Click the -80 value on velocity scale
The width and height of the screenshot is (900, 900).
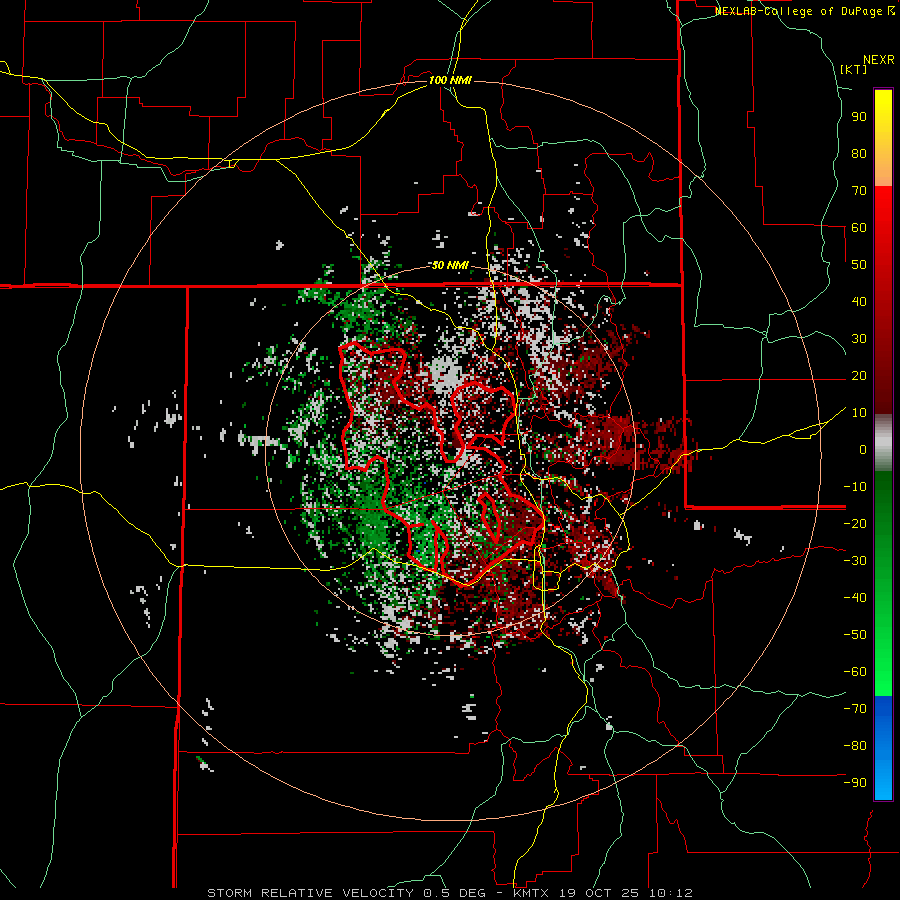coord(855,746)
